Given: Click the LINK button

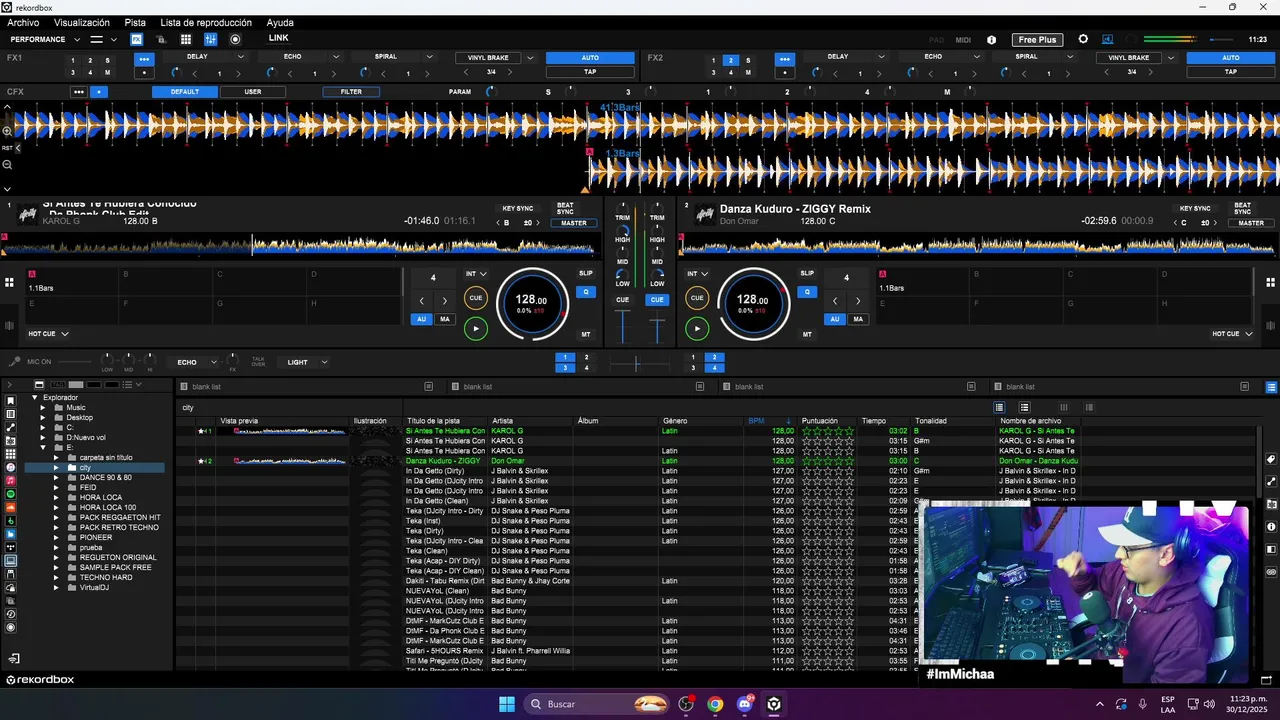Looking at the screenshot, I should point(279,38).
